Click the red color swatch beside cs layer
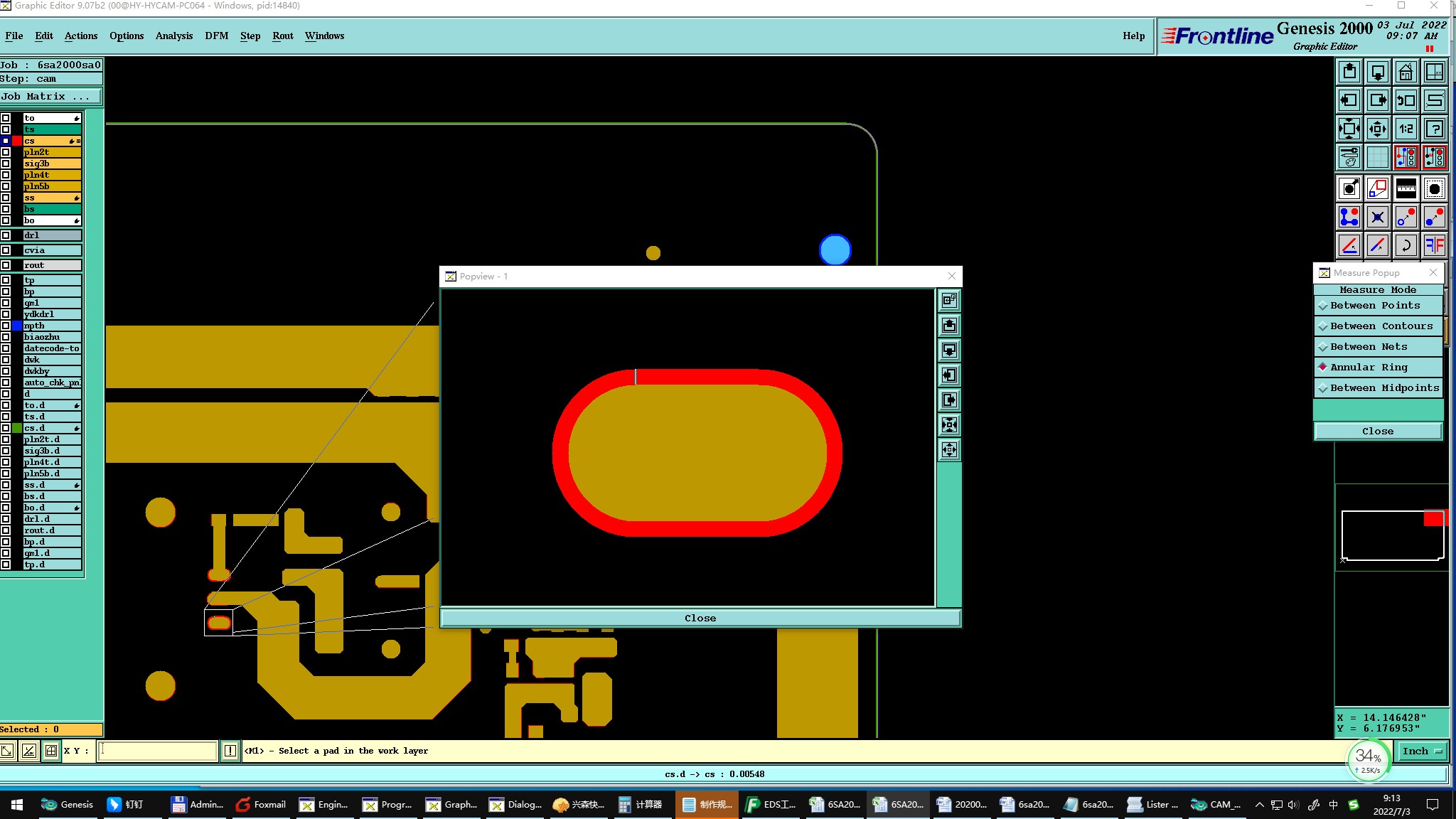 pos(17,141)
